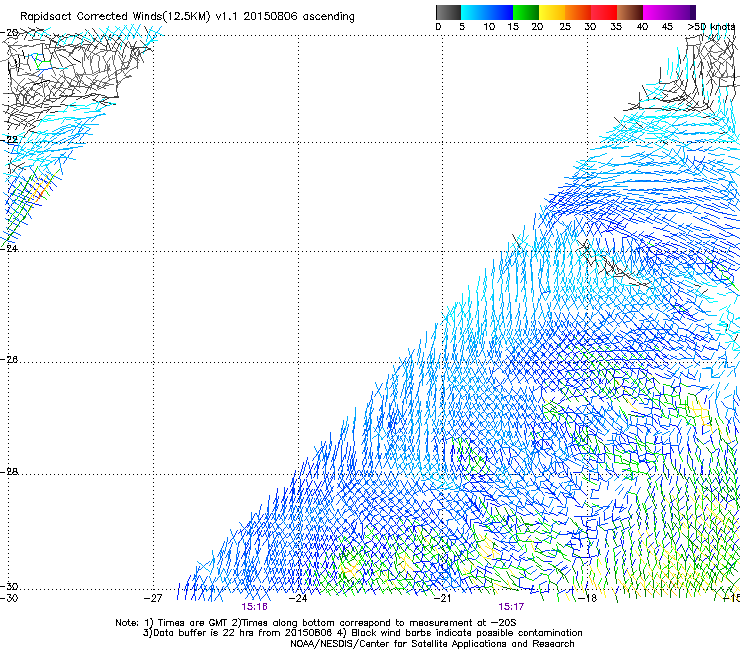Click the cyan-blue 5-15 knots color swatch
The height and width of the screenshot is (650, 740).
487,12
